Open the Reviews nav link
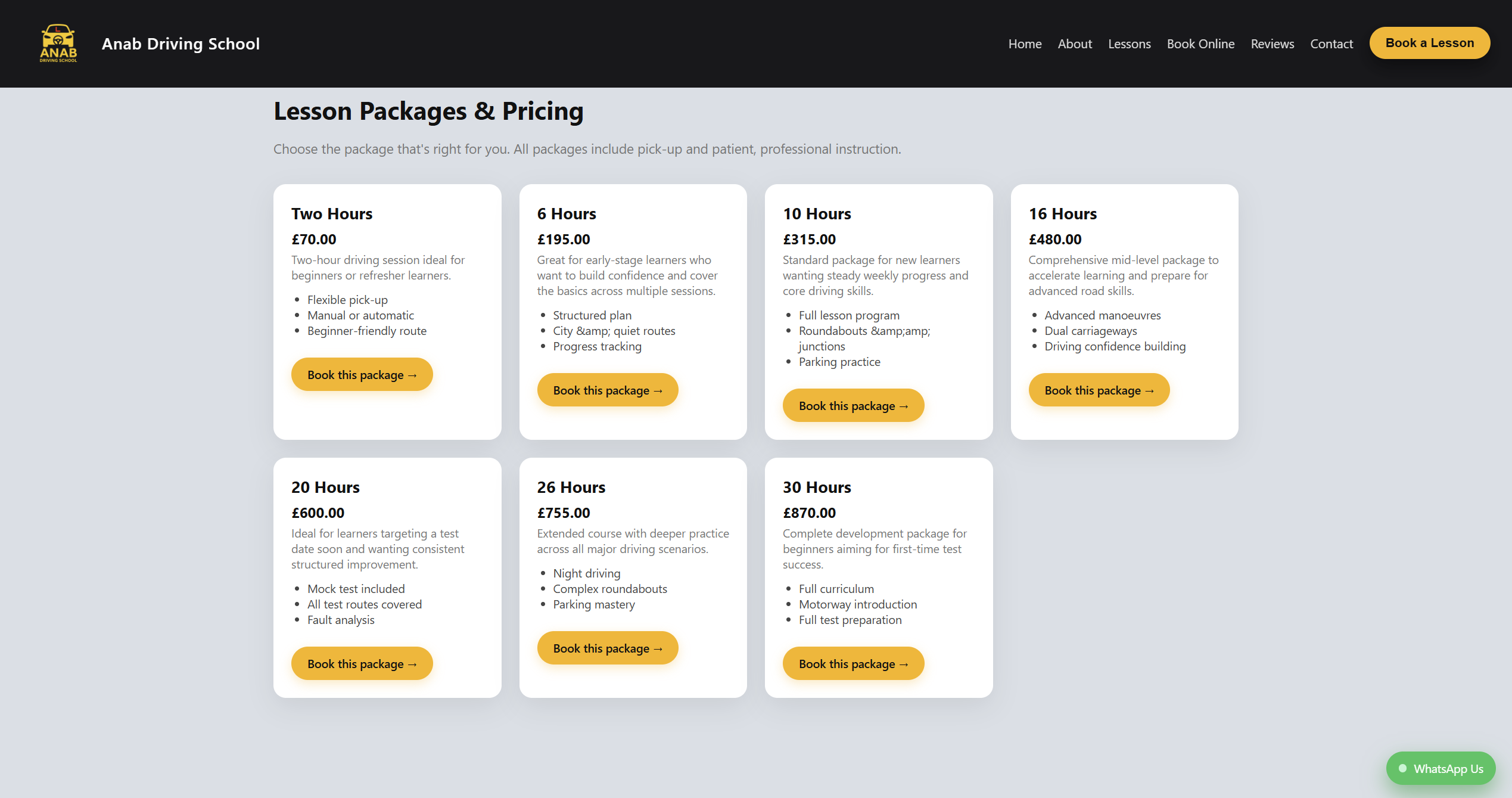This screenshot has height=798, width=1512. (1272, 44)
